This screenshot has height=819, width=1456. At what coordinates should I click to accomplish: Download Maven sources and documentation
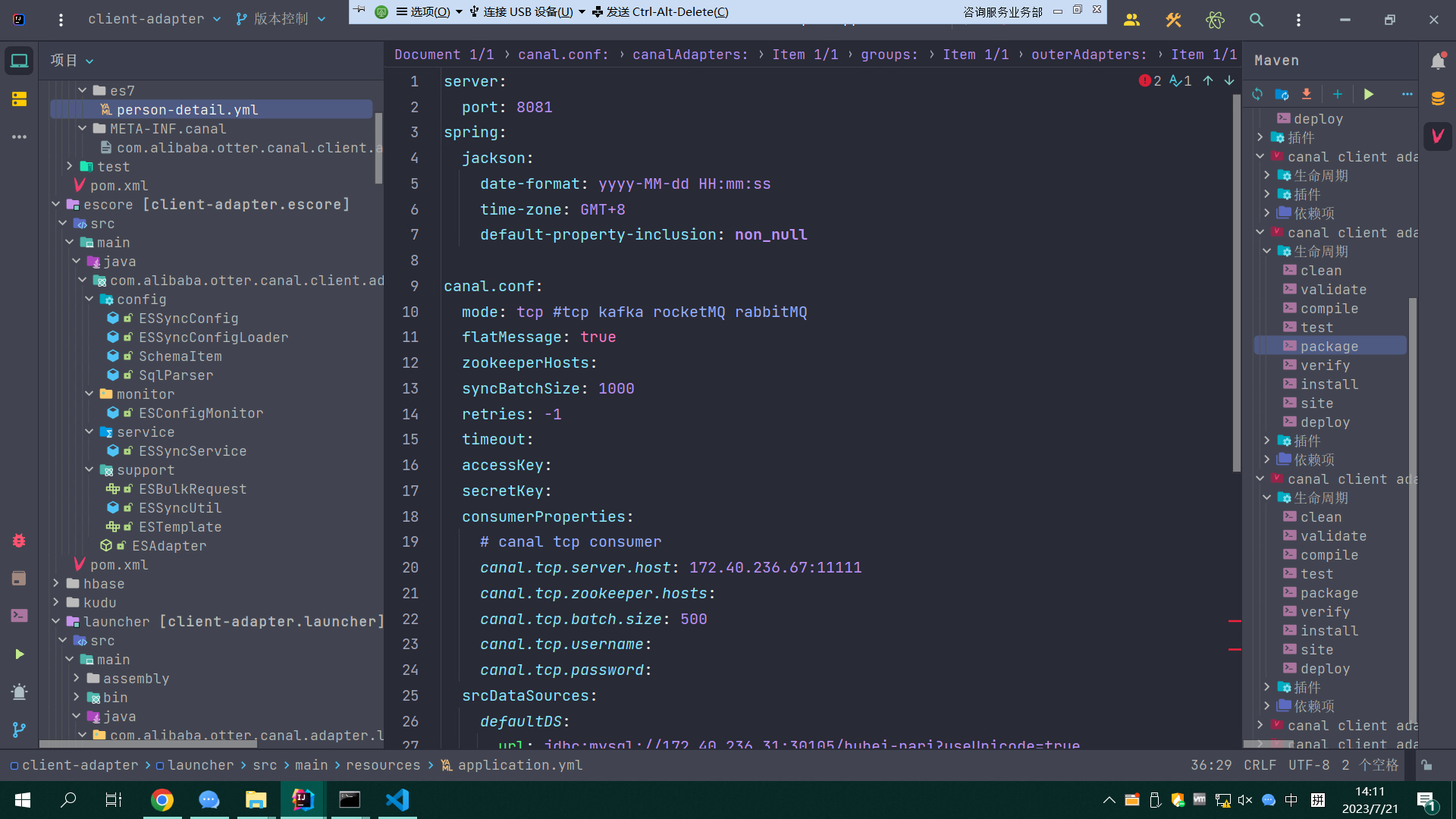pos(1306,94)
